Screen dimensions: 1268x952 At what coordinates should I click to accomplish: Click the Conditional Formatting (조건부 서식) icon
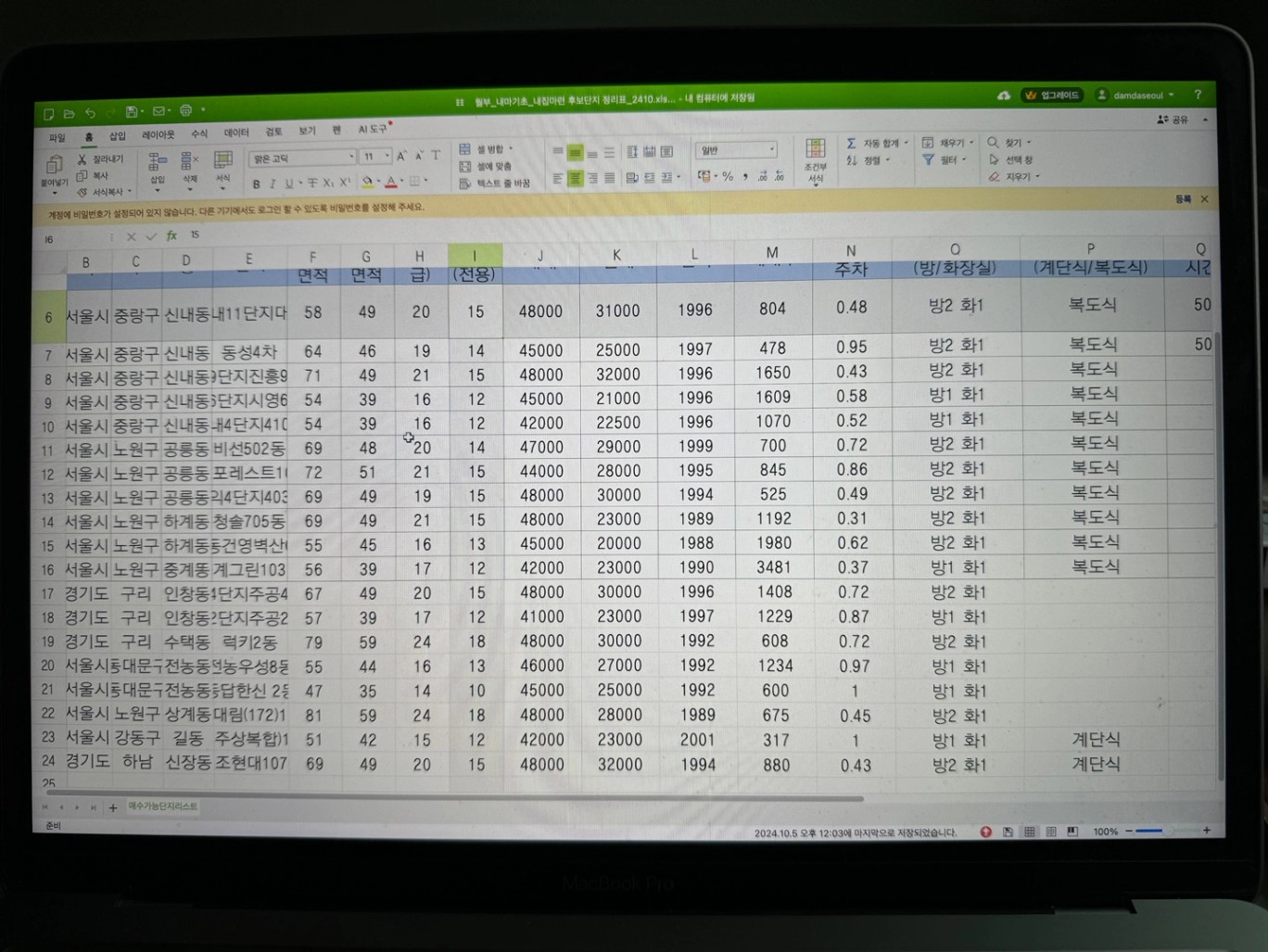(815, 153)
